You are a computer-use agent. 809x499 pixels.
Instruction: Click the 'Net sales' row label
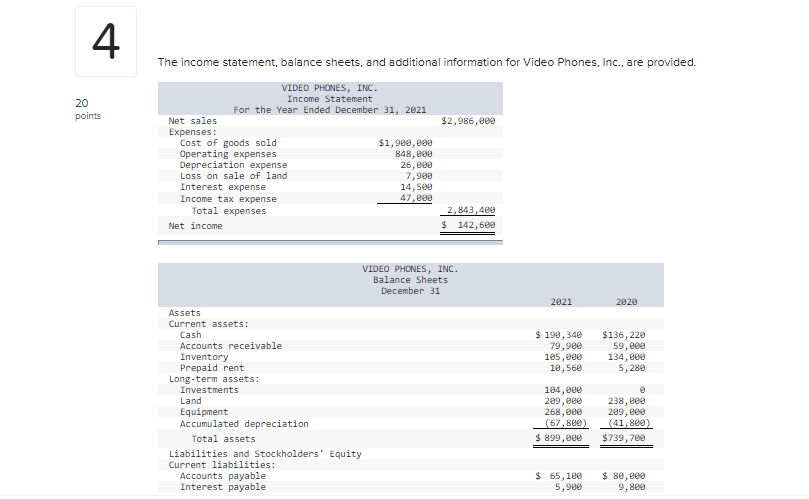pyautogui.click(x=193, y=121)
